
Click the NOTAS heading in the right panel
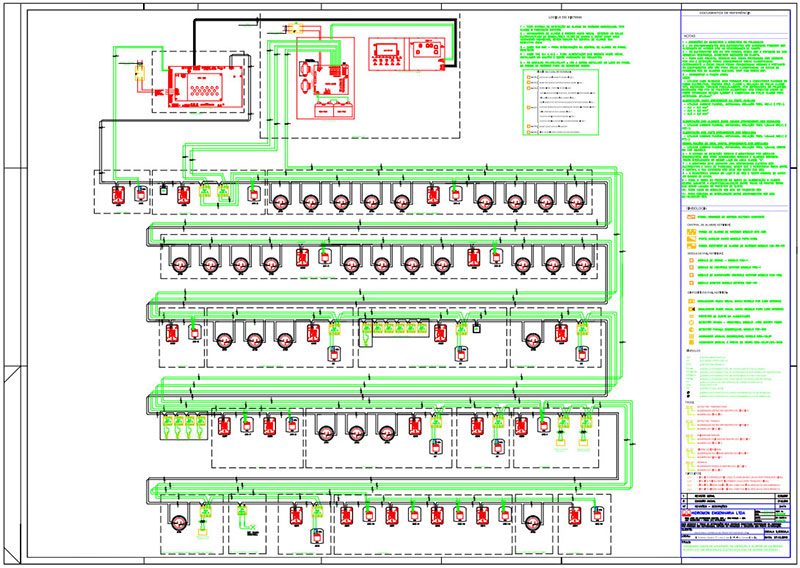pos(689,36)
